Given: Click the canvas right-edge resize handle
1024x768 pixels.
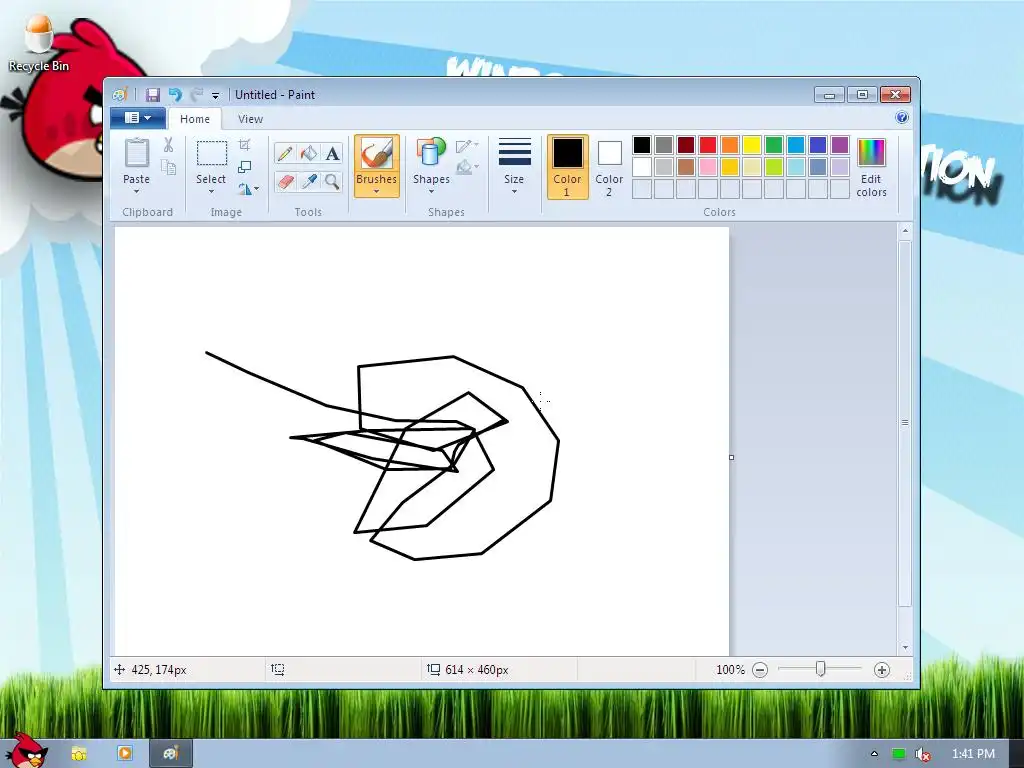Looking at the screenshot, I should click(x=731, y=457).
